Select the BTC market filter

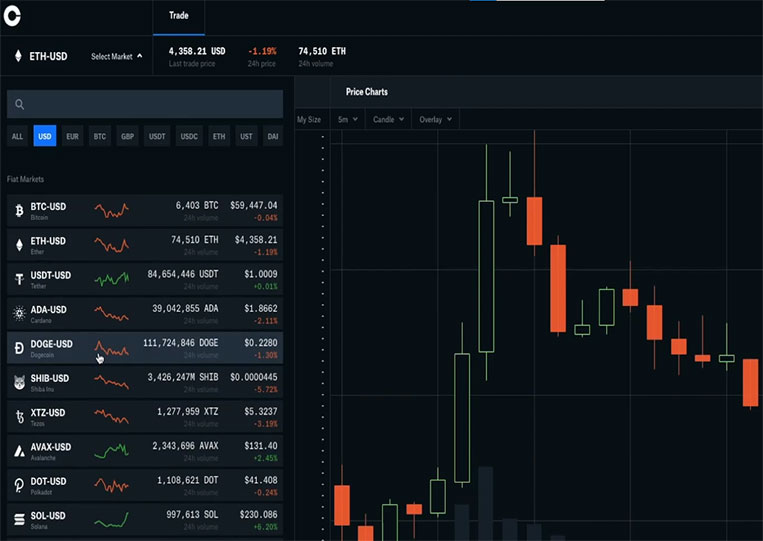[100, 136]
